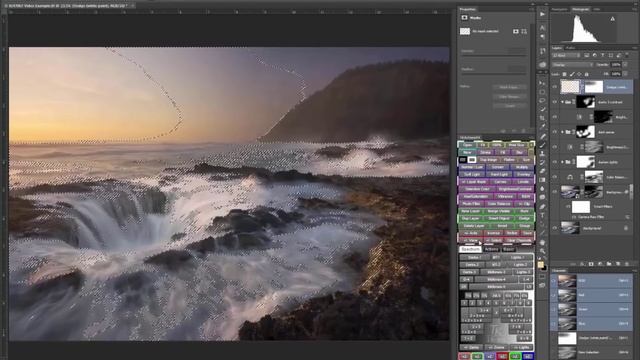Image resolution: width=640 pixels, height=360 pixels.
Task: Open Properties panel flyout menu
Action: pos(531,9)
